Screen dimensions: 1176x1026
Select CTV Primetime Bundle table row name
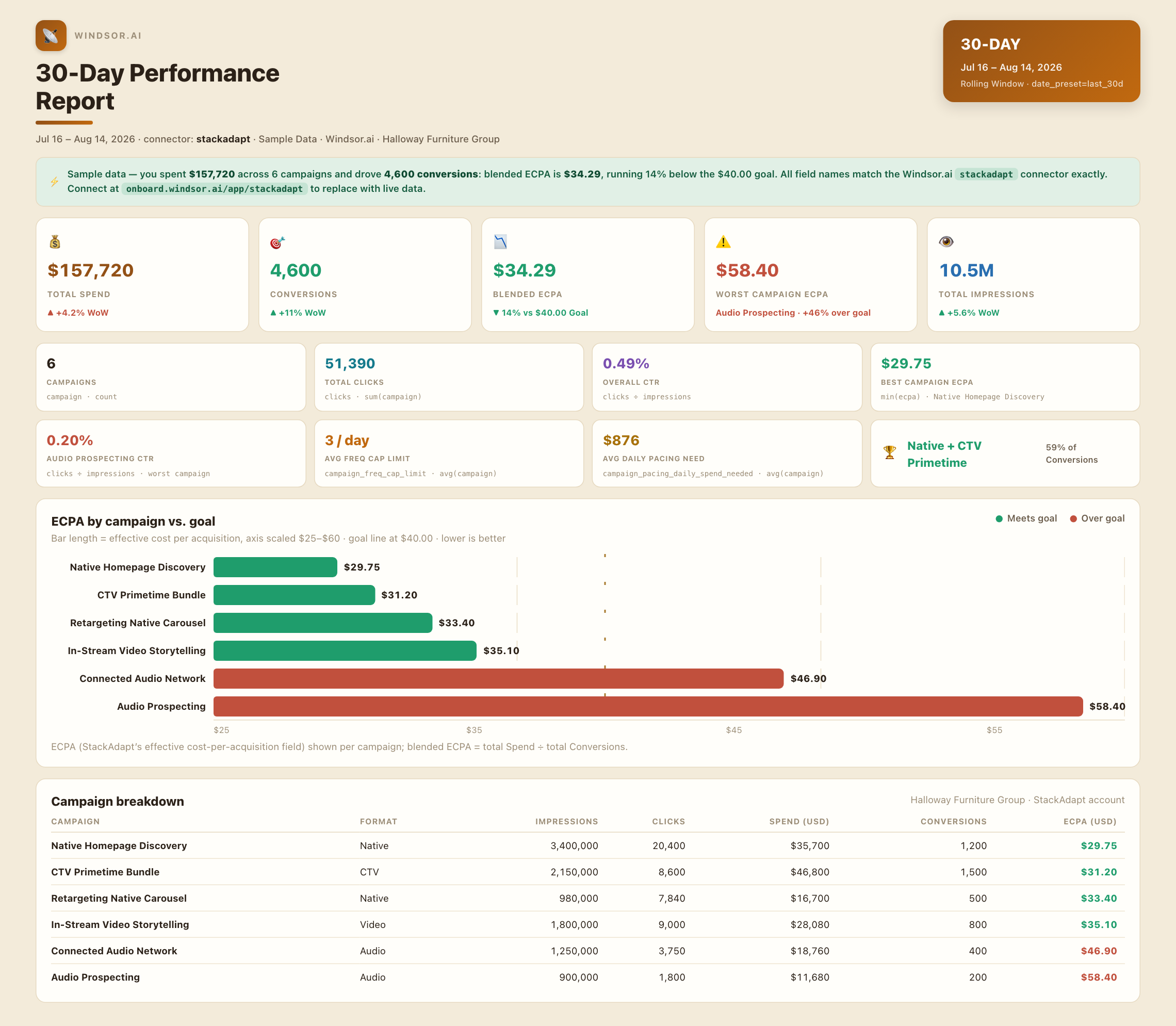[105, 872]
